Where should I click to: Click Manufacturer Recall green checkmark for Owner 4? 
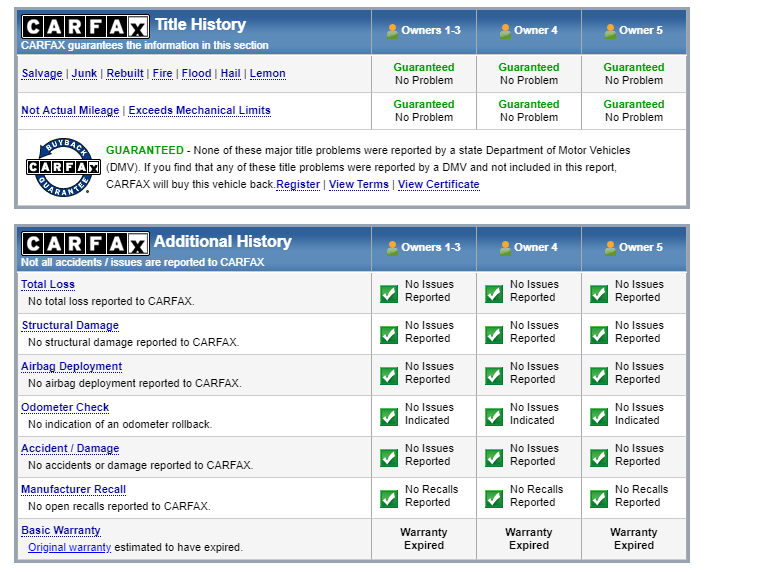click(x=494, y=499)
